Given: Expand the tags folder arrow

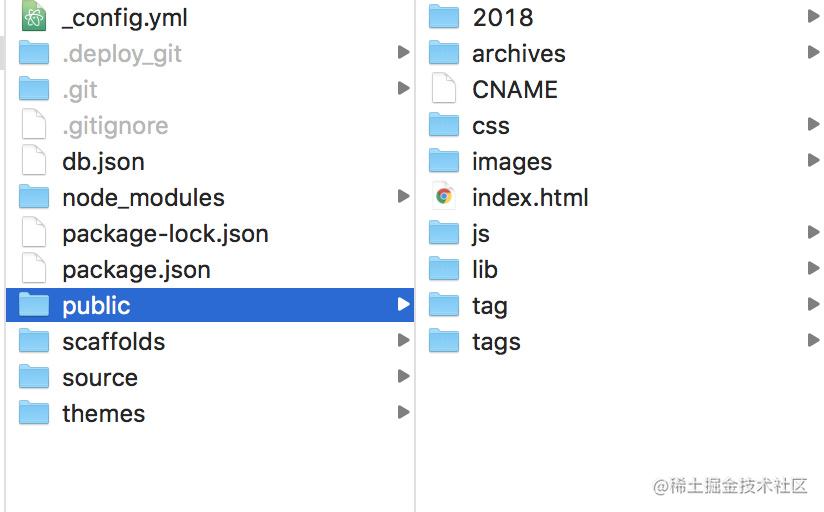Looking at the screenshot, I should 813,341.
